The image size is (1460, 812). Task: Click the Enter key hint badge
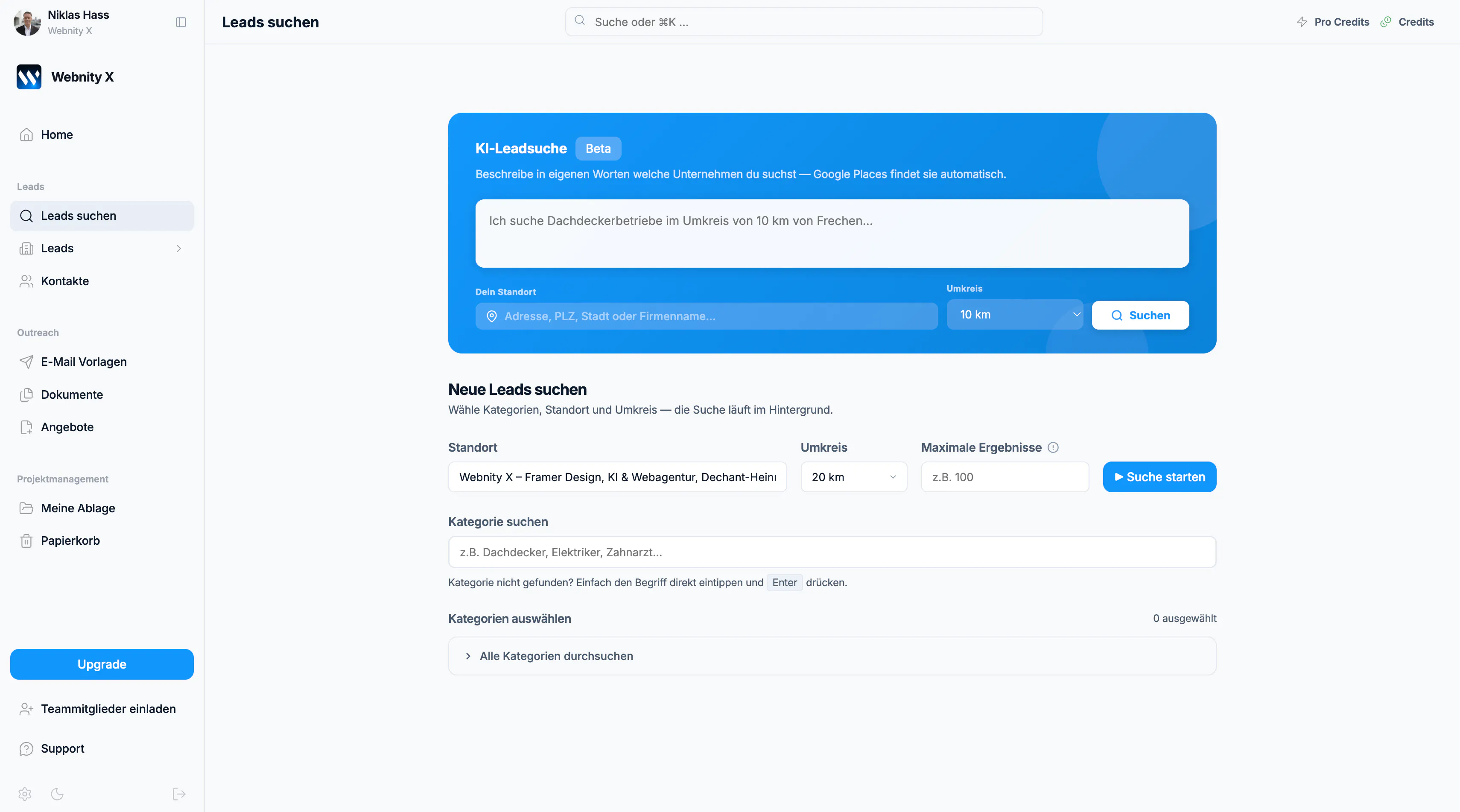[x=784, y=582]
